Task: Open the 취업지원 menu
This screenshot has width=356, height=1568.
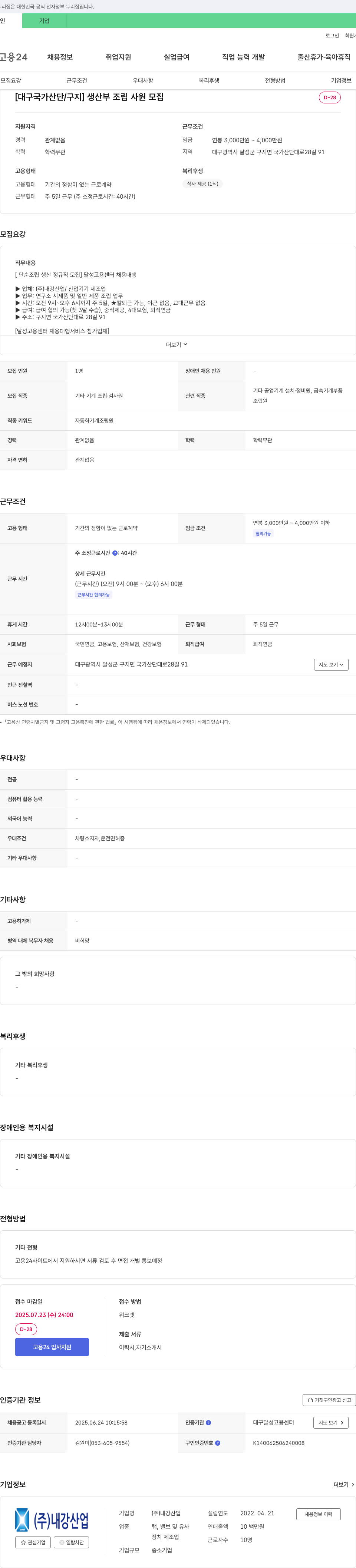Action: pyautogui.click(x=118, y=57)
